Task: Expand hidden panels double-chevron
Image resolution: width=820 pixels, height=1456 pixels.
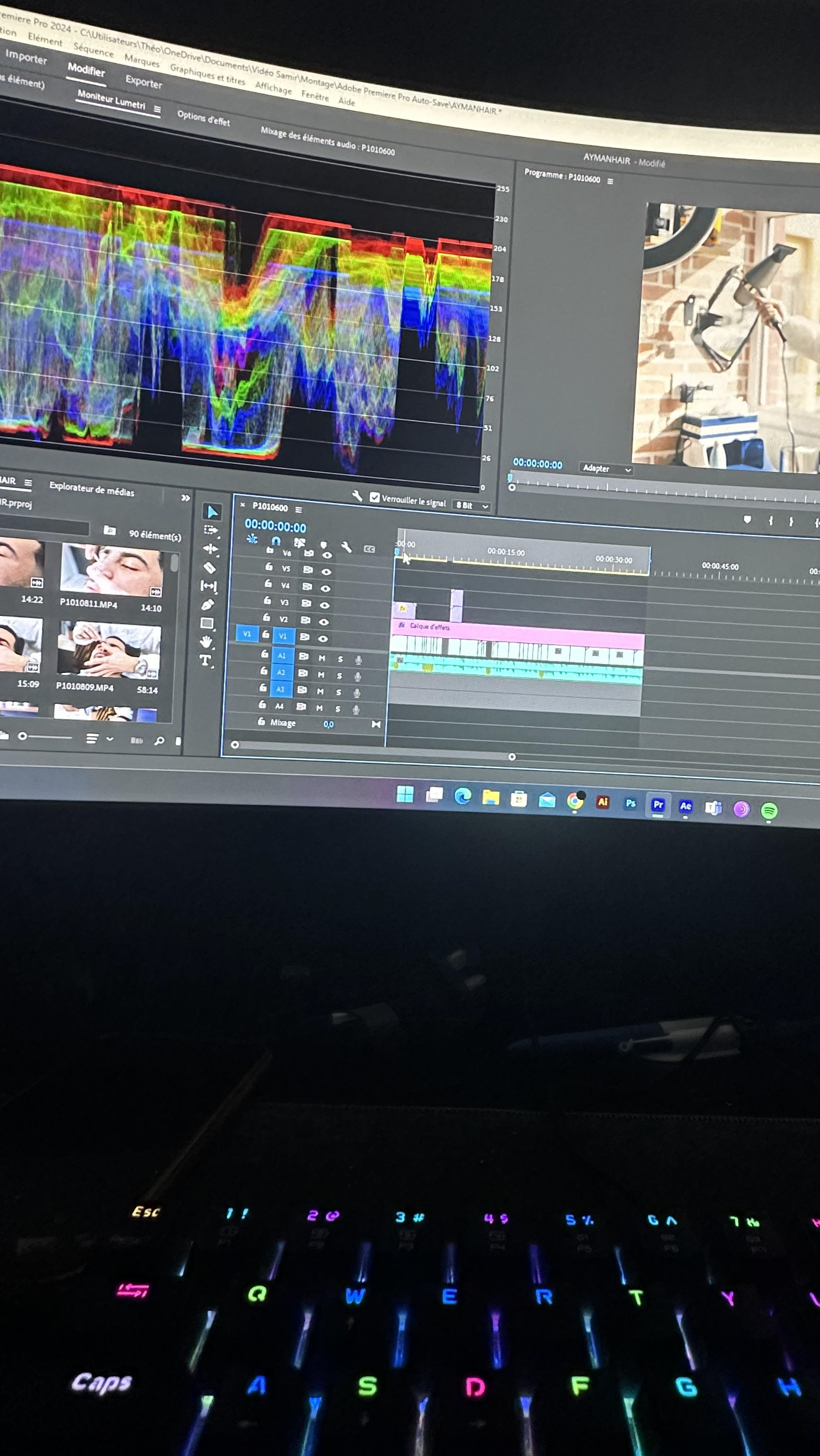Action: click(x=185, y=498)
